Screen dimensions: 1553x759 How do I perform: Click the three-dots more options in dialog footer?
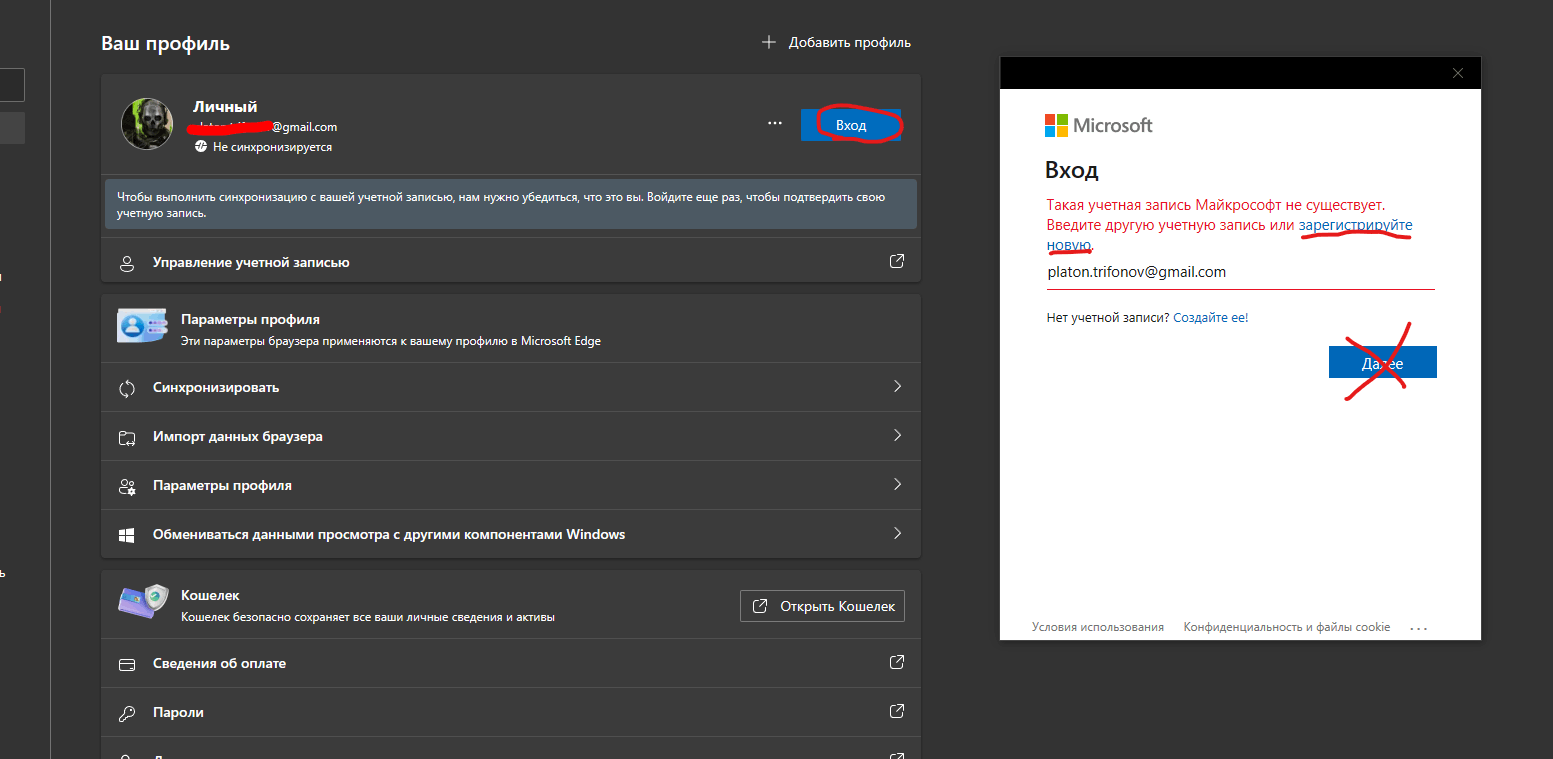click(1419, 628)
